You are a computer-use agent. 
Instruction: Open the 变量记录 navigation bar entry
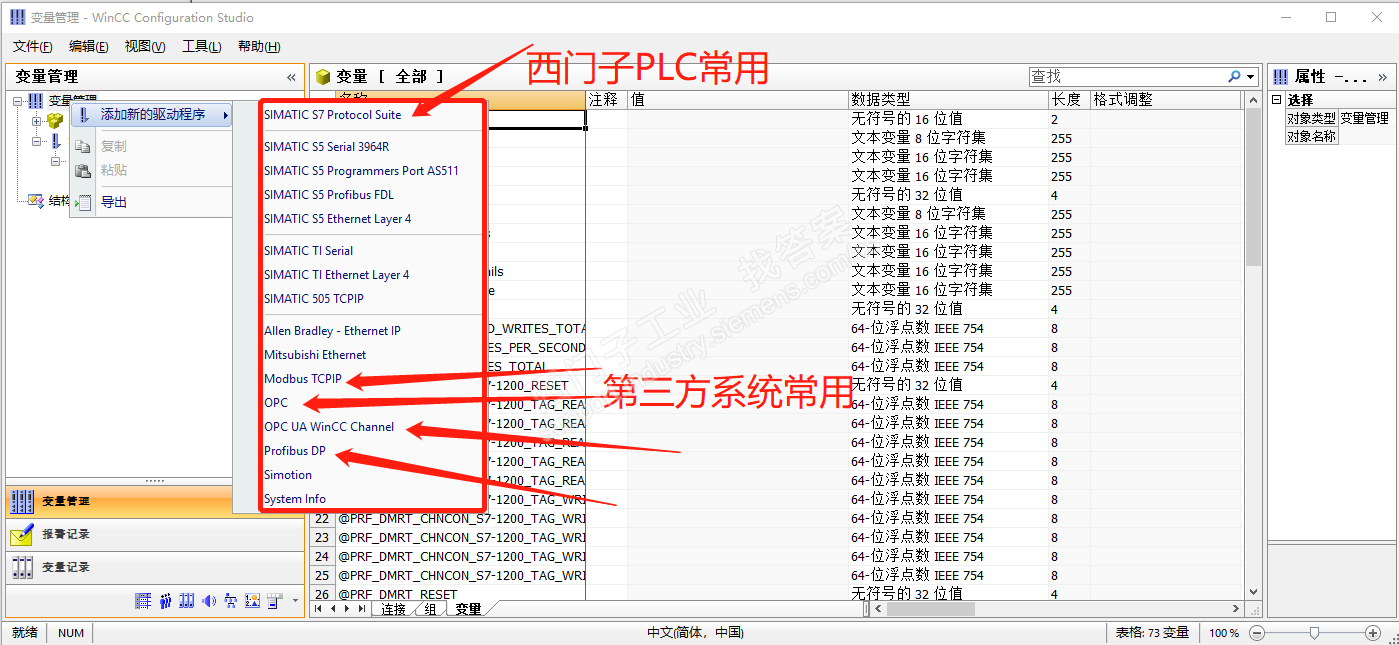click(155, 567)
